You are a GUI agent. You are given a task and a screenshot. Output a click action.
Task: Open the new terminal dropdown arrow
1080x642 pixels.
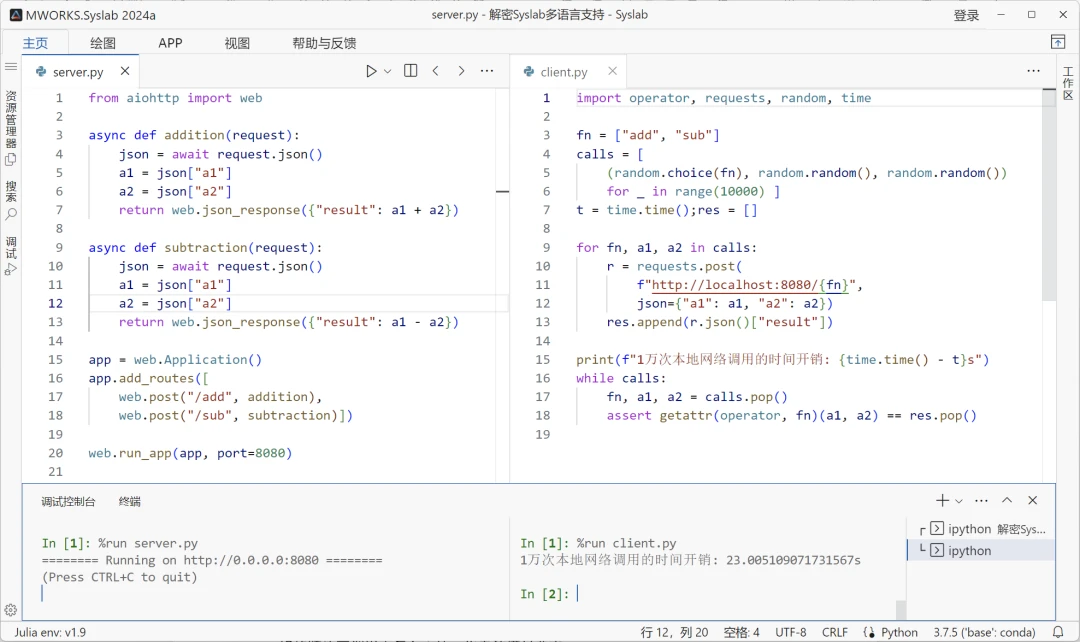tap(959, 501)
